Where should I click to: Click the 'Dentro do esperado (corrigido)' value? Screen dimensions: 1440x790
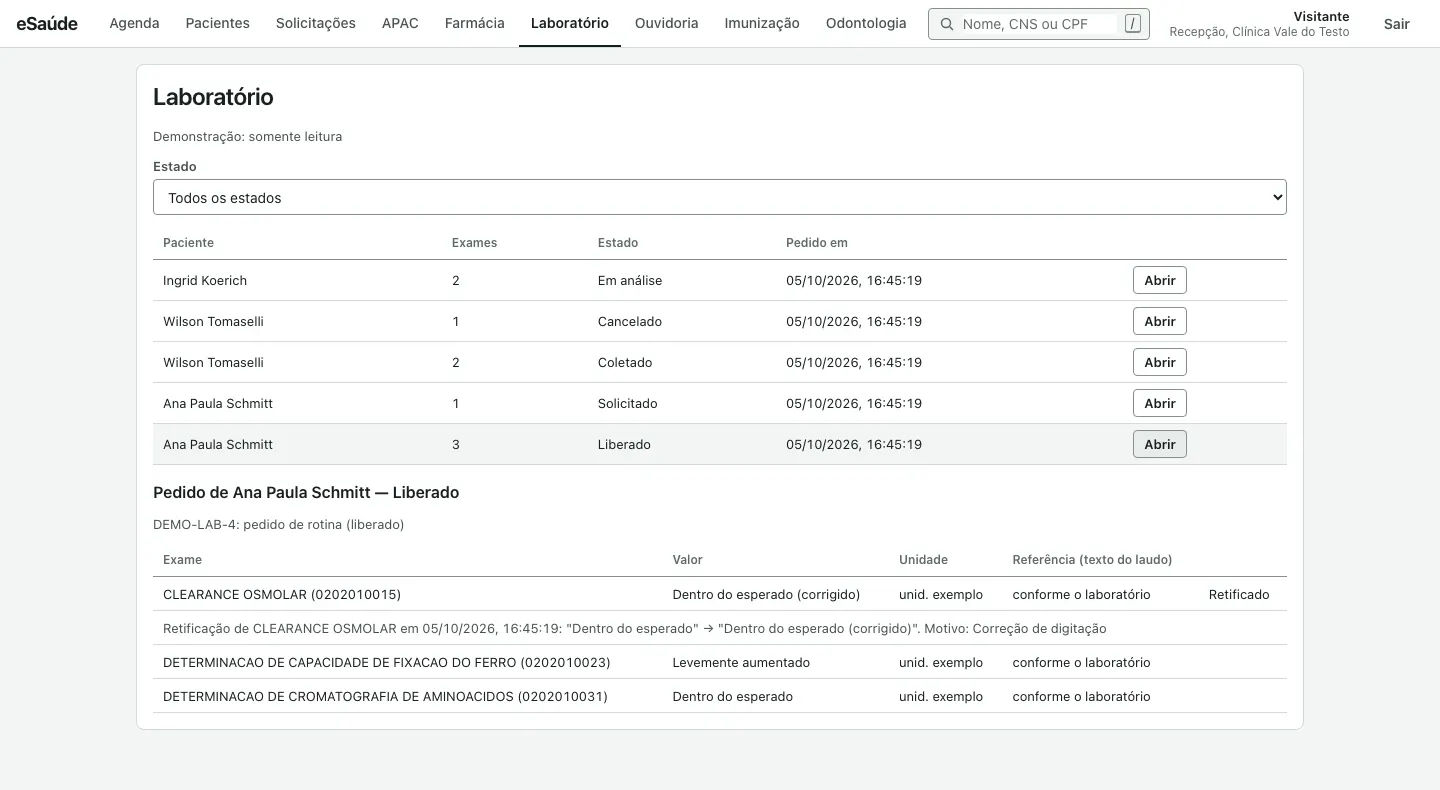(766, 594)
